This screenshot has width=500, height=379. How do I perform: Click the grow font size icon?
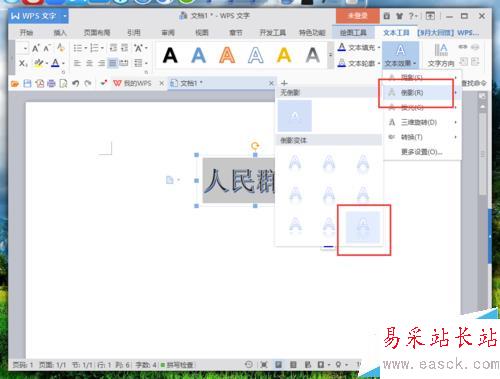coord(36,48)
